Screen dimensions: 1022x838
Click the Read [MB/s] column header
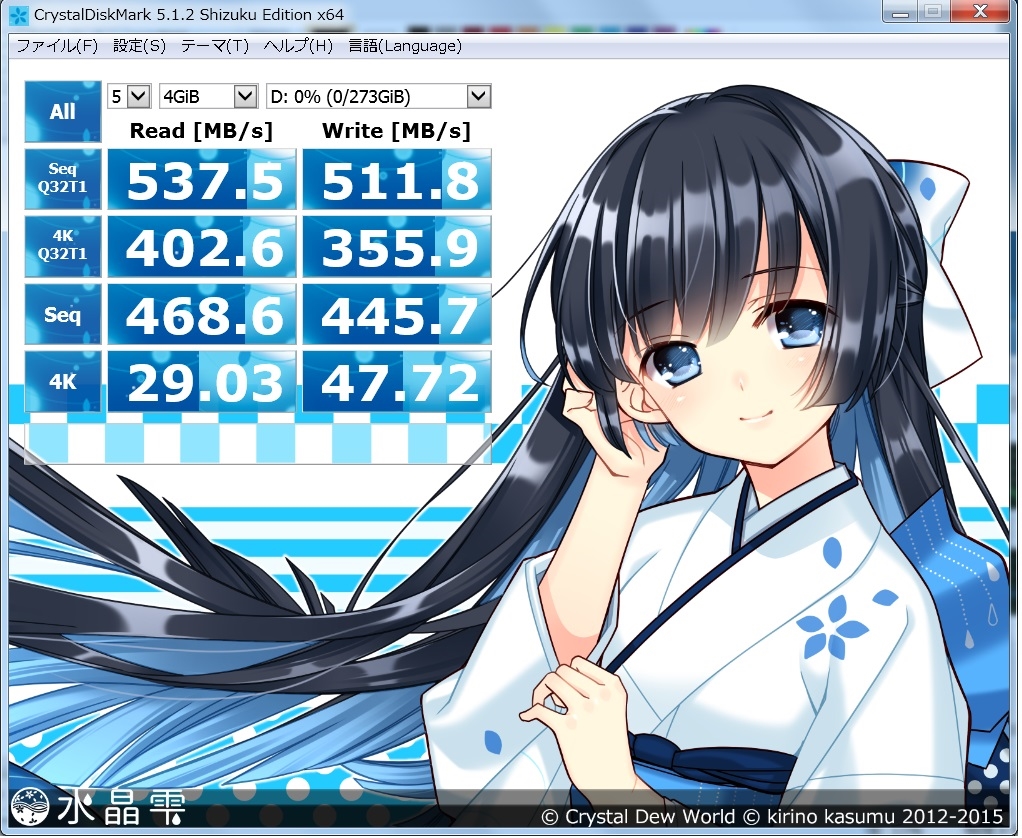coord(201,130)
